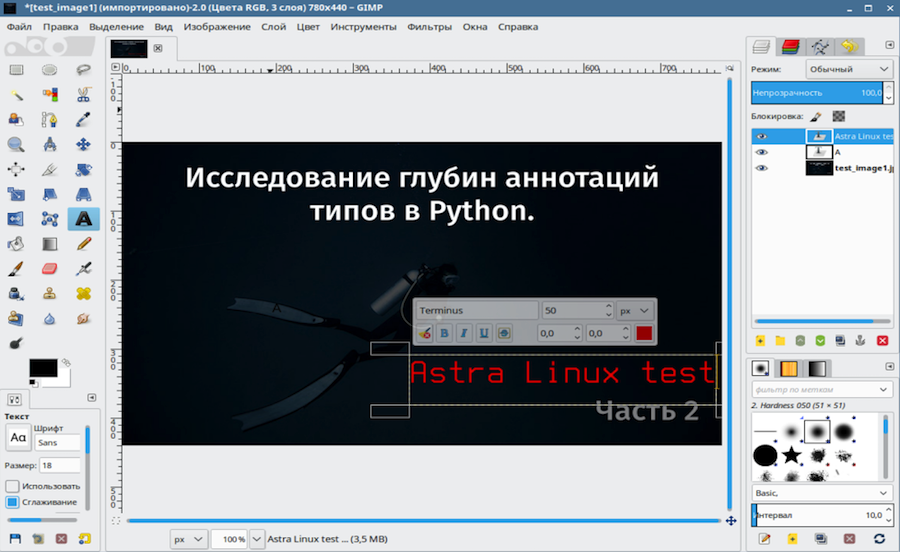Viewport: 900px width, 552px height.
Task: Toggle visibility of test_image1 layer
Action: (x=762, y=168)
